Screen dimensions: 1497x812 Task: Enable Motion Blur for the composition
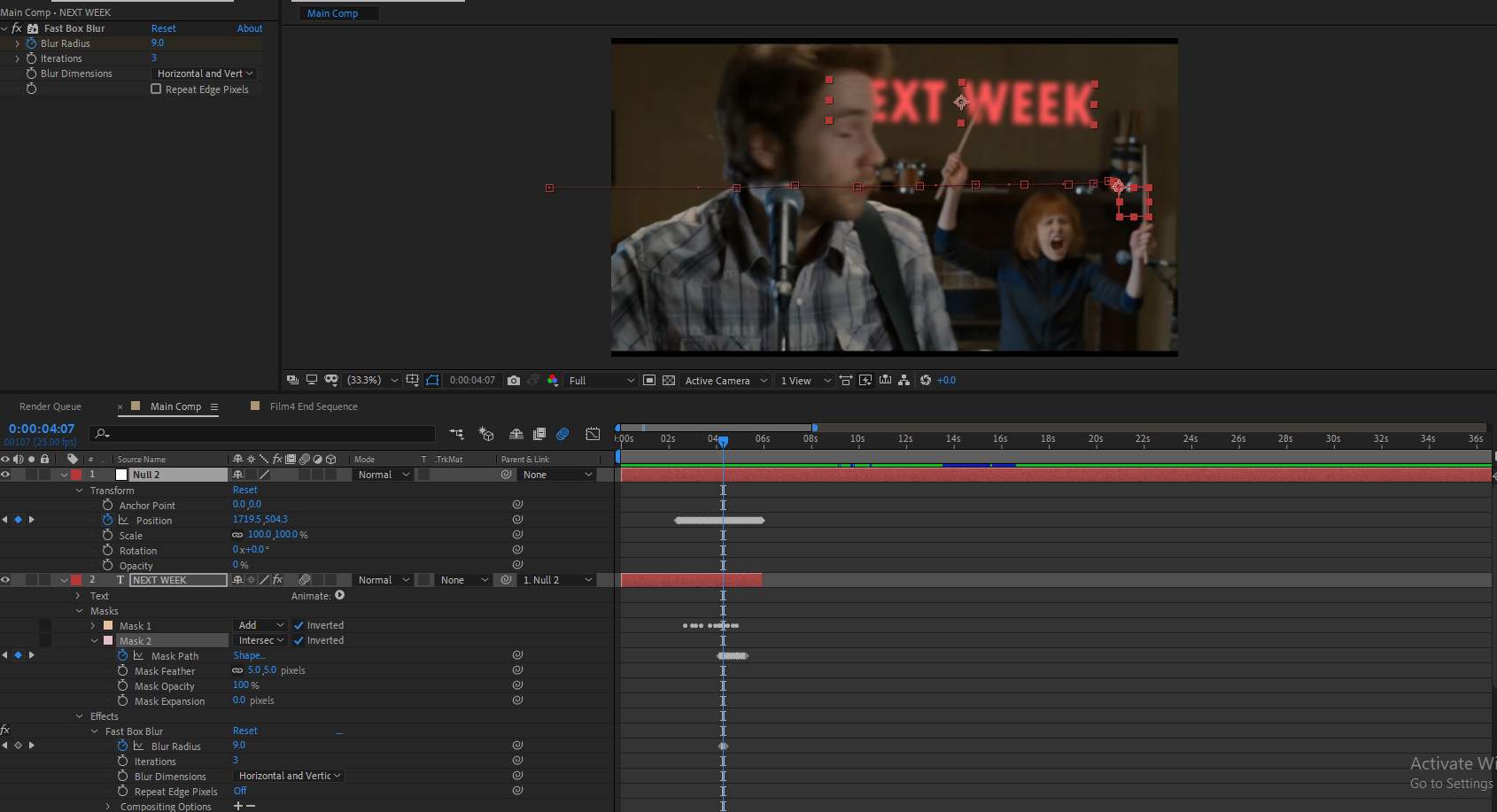[x=562, y=434]
